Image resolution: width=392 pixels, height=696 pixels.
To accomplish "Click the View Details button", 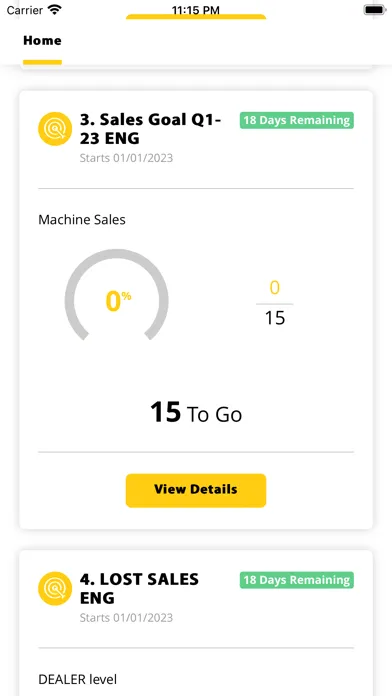I will (x=196, y=490).
